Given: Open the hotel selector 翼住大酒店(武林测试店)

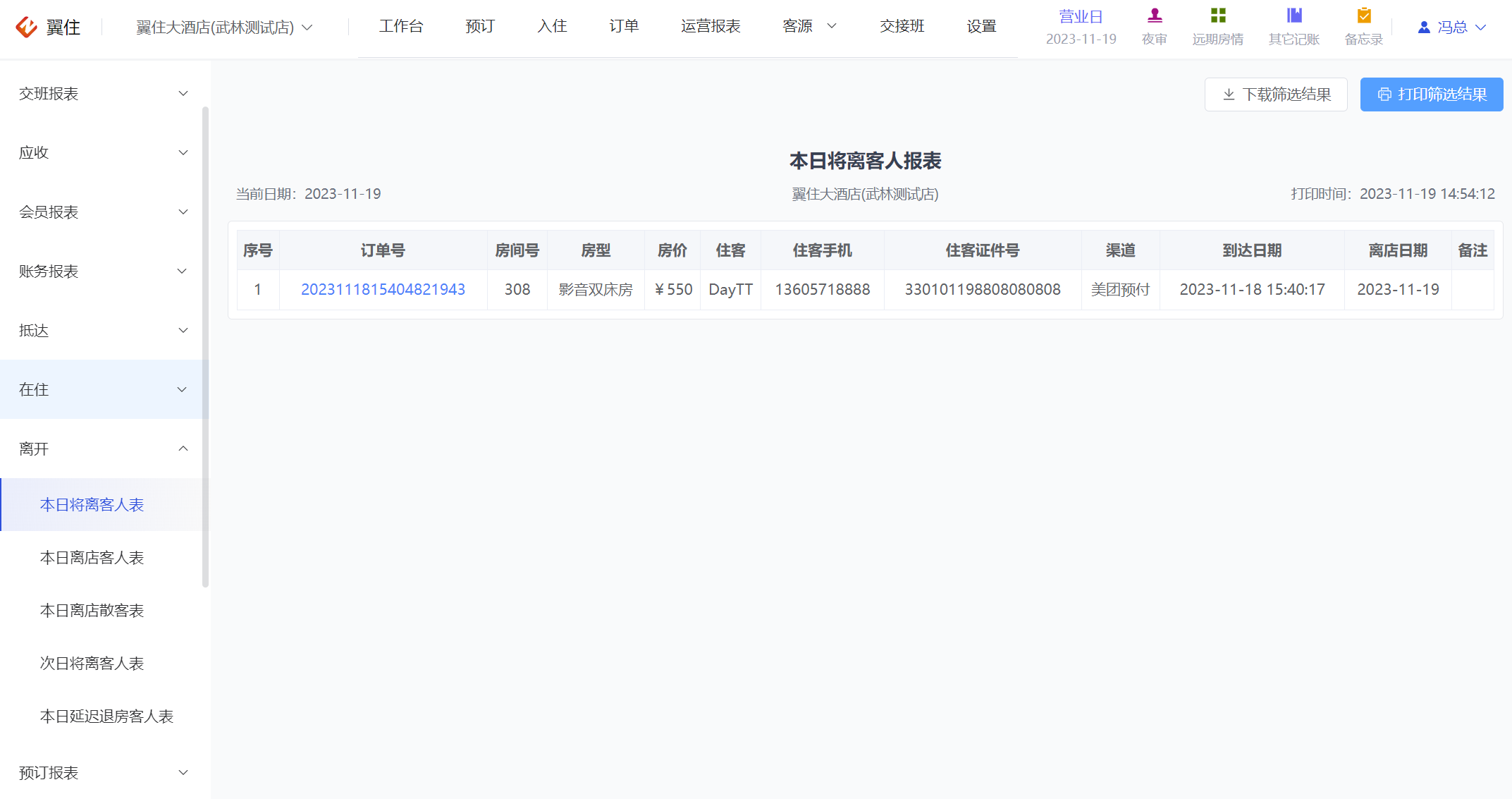Looking at the screenshot, I should 224,28.
